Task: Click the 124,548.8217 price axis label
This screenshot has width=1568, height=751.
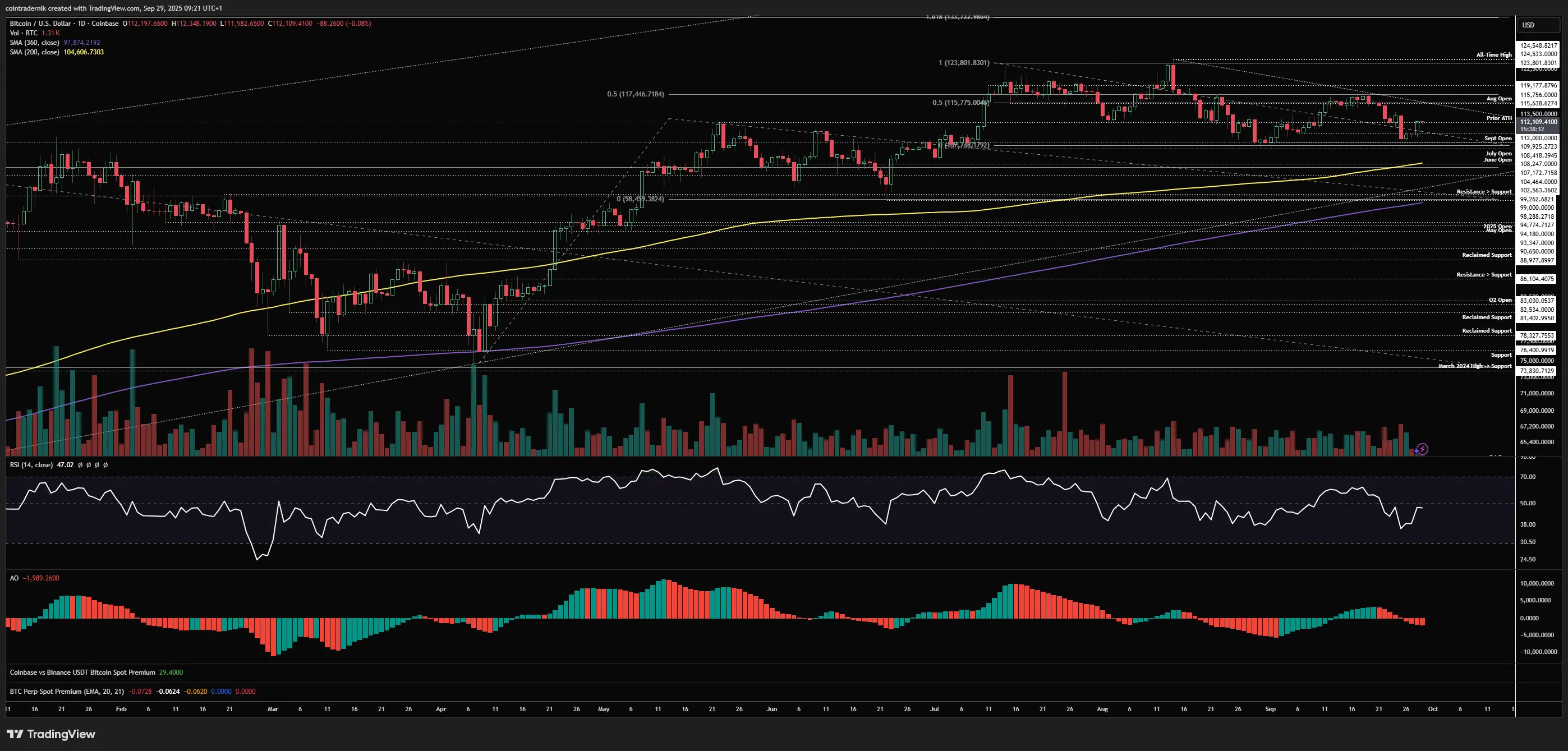Action: [x=1538, y=45]
